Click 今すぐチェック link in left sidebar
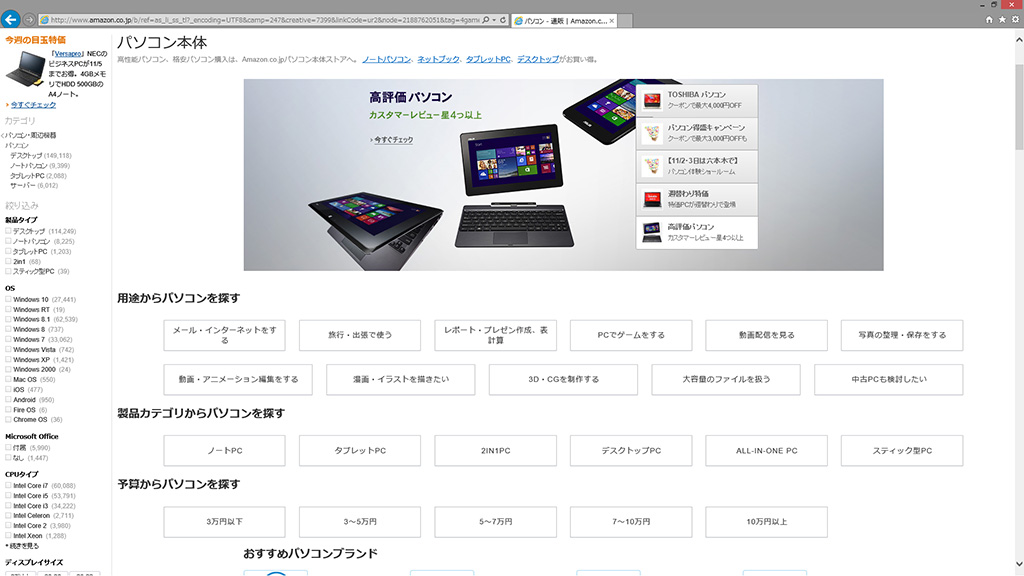Screen dimensions: 1024x576 [x=33, y=104]
